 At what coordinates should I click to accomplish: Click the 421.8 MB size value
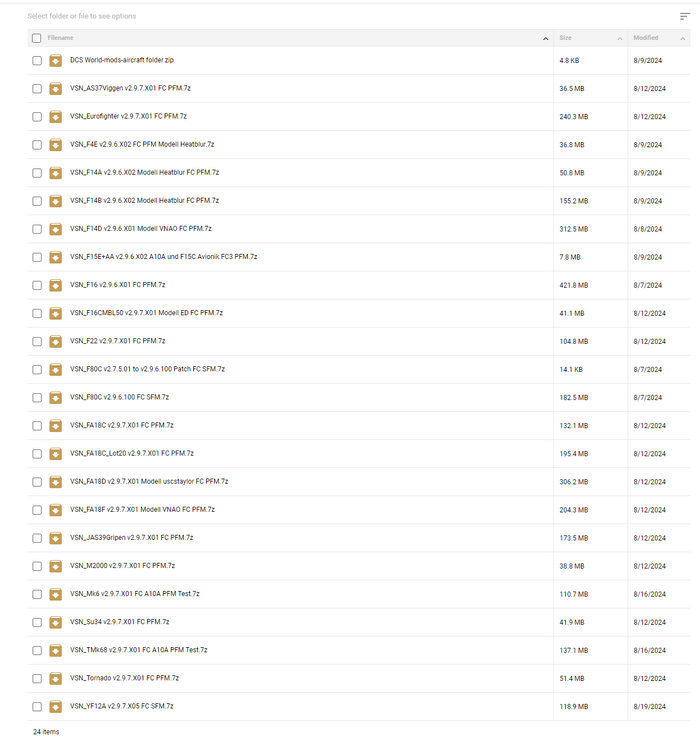click(574, 286)
